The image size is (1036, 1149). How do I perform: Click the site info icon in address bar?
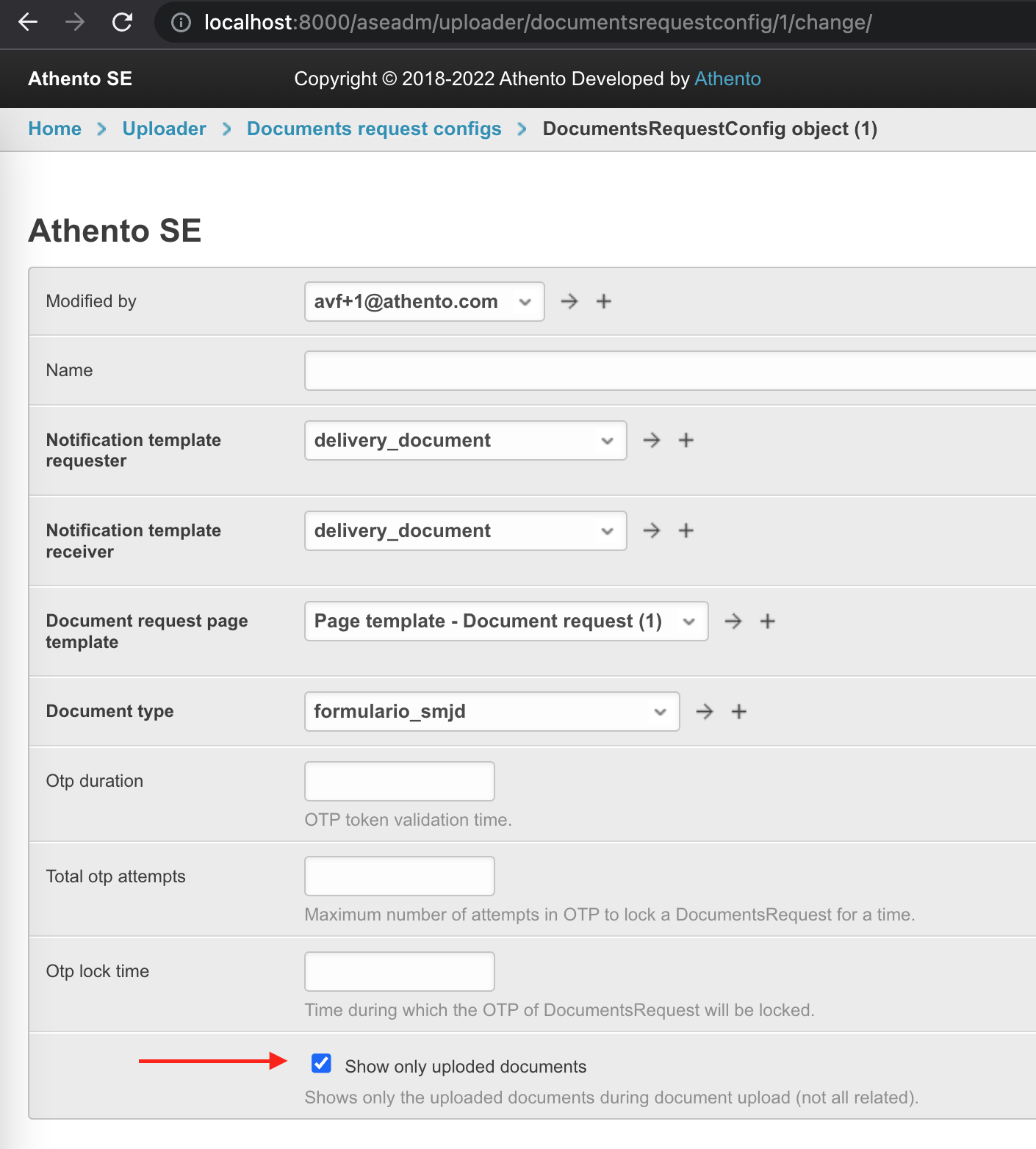pyautogui.click(x=181, y=23)
